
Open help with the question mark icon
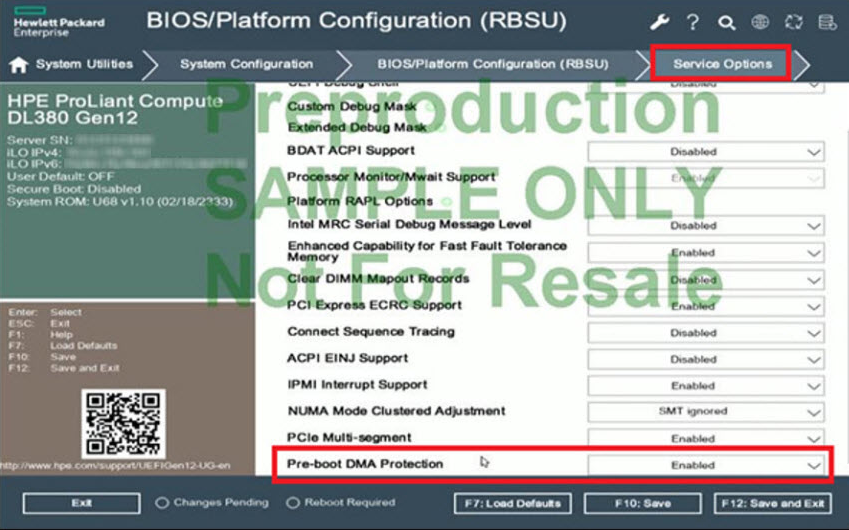(x=693, y=22)
